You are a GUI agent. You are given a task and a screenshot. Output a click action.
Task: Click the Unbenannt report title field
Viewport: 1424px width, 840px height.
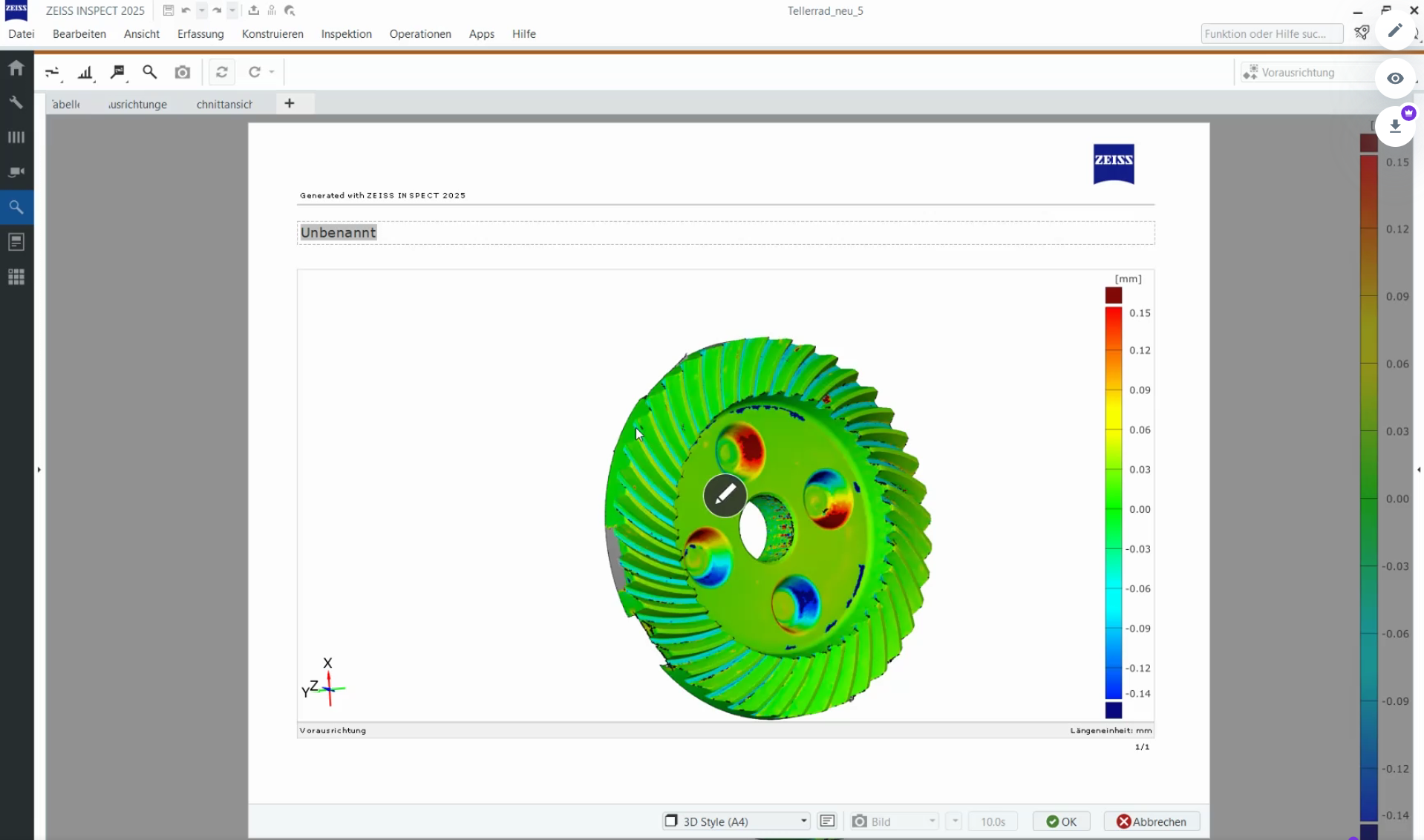click(x=725, y=232)
